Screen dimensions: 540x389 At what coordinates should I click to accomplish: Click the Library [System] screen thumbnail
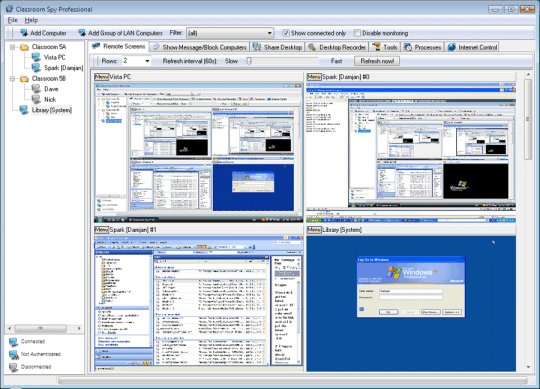click(x=411, y=303)
